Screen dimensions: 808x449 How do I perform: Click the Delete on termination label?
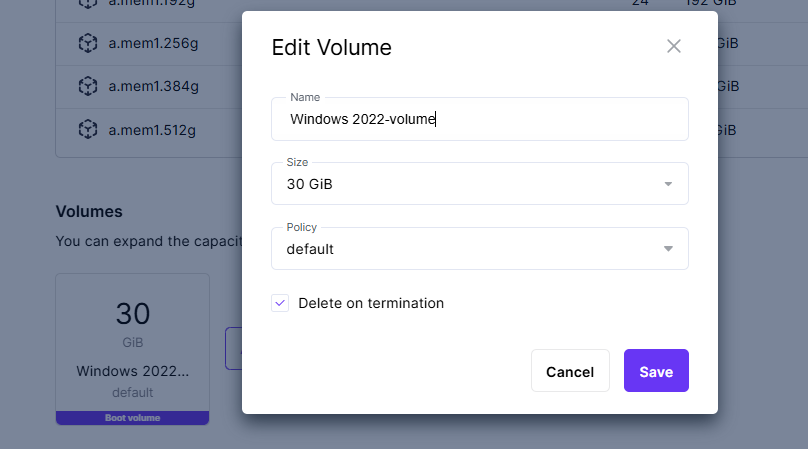[x=371, y=303]
